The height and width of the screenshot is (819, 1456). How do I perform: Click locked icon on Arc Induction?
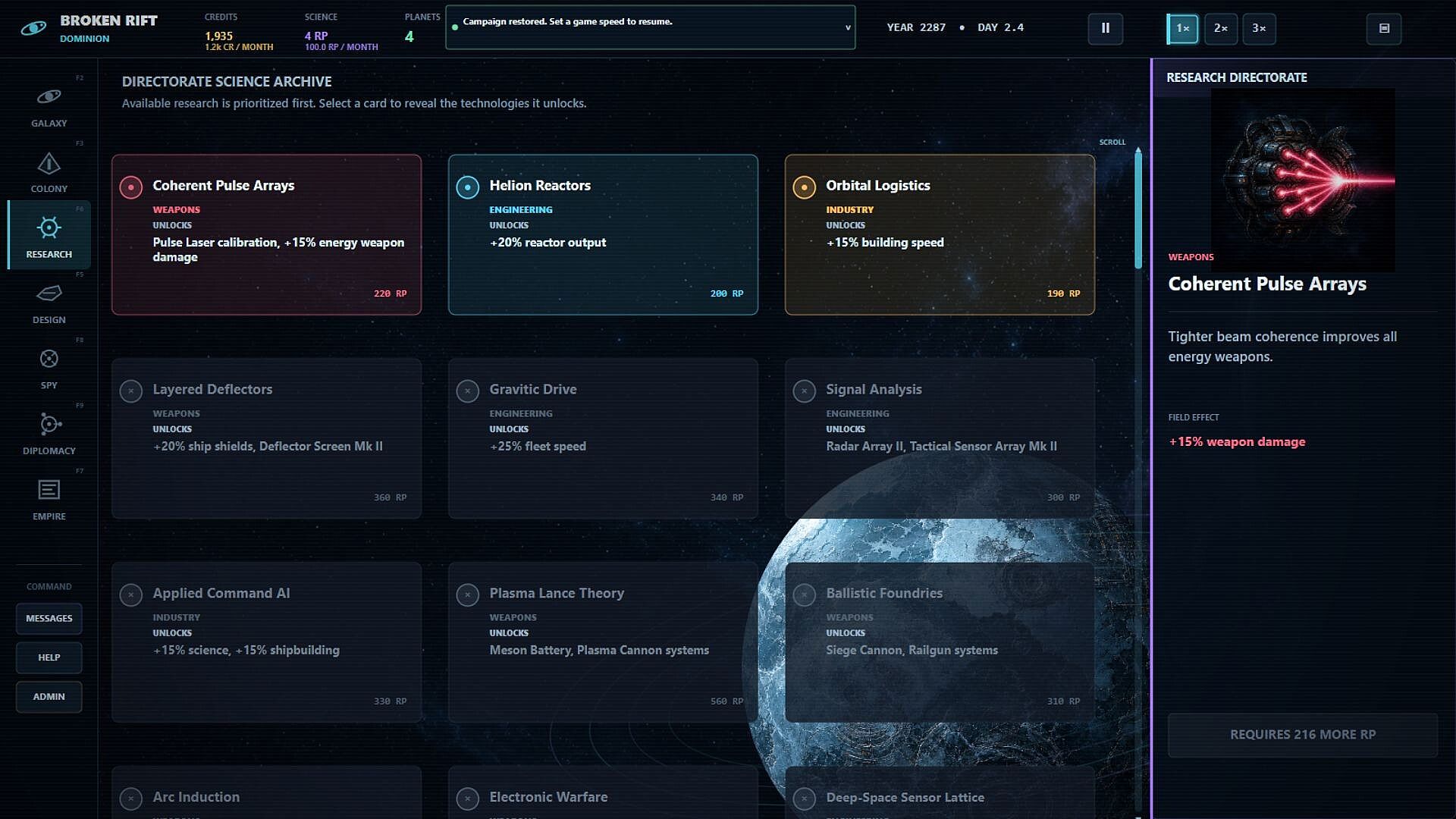[x=130, y=799]
